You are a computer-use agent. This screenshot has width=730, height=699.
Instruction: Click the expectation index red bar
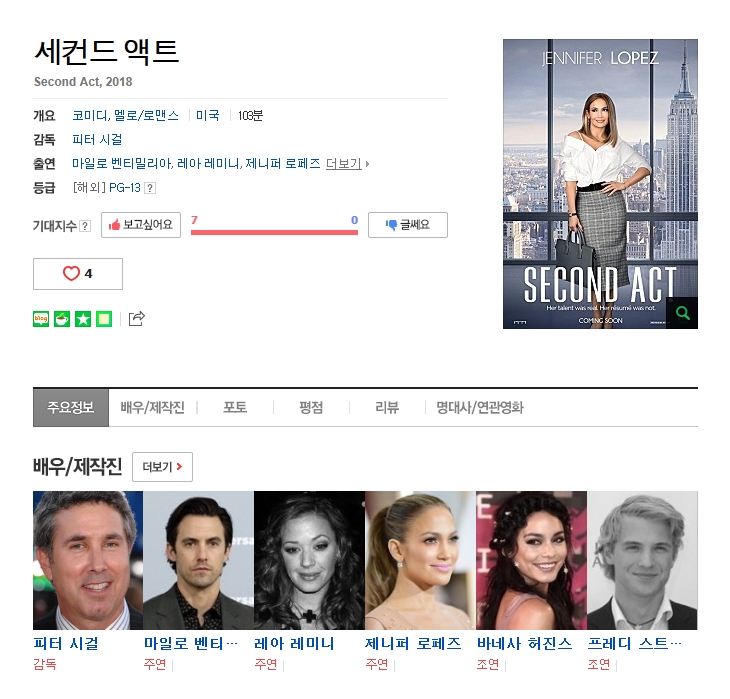point(274,232)
